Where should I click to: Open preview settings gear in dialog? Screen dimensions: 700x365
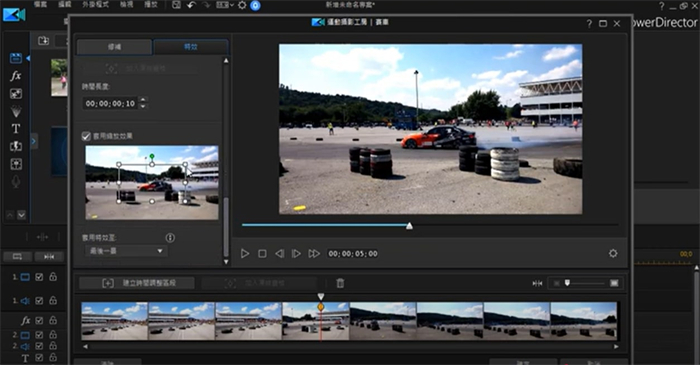click(613, 253)
